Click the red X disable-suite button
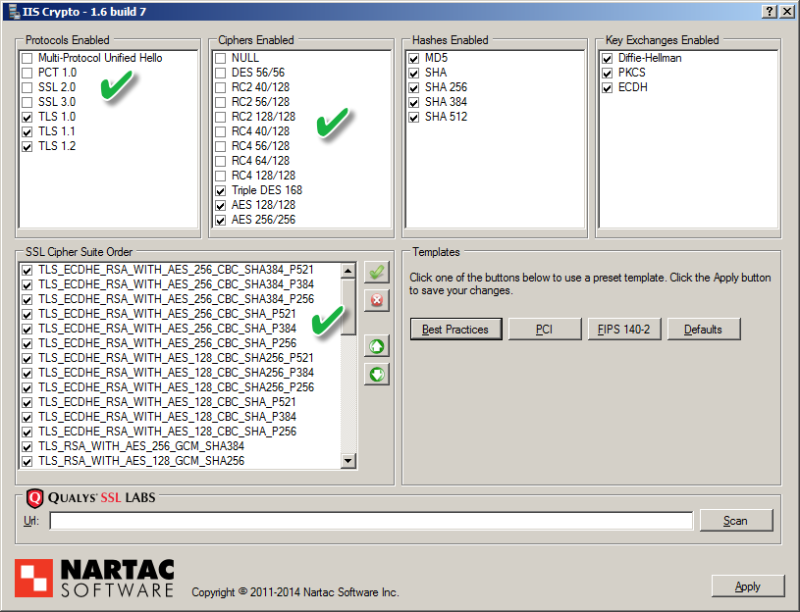Viewport: 800px width, 612px height. point(377,300)
